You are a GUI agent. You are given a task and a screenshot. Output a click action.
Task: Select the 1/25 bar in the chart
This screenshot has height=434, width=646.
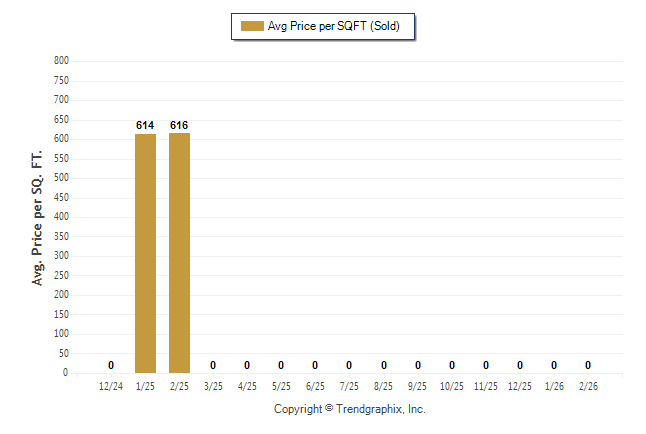[x=145, y=253]
